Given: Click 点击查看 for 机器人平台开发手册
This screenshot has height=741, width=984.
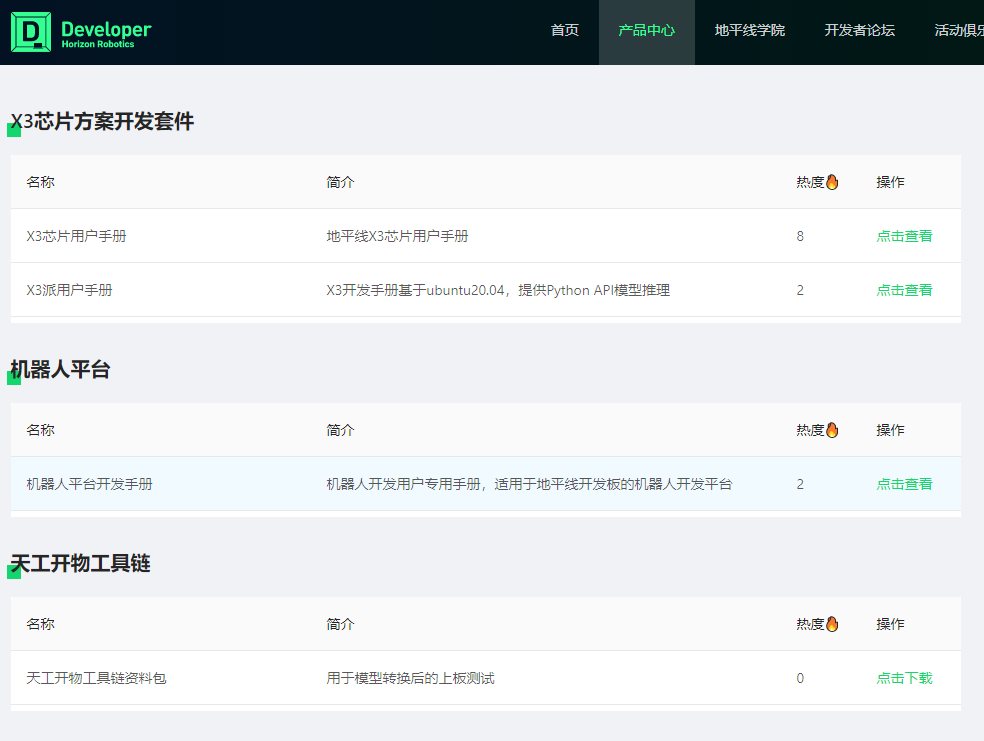Looking at the screenshot, I should pyautogui.click(x=904, y=484).
